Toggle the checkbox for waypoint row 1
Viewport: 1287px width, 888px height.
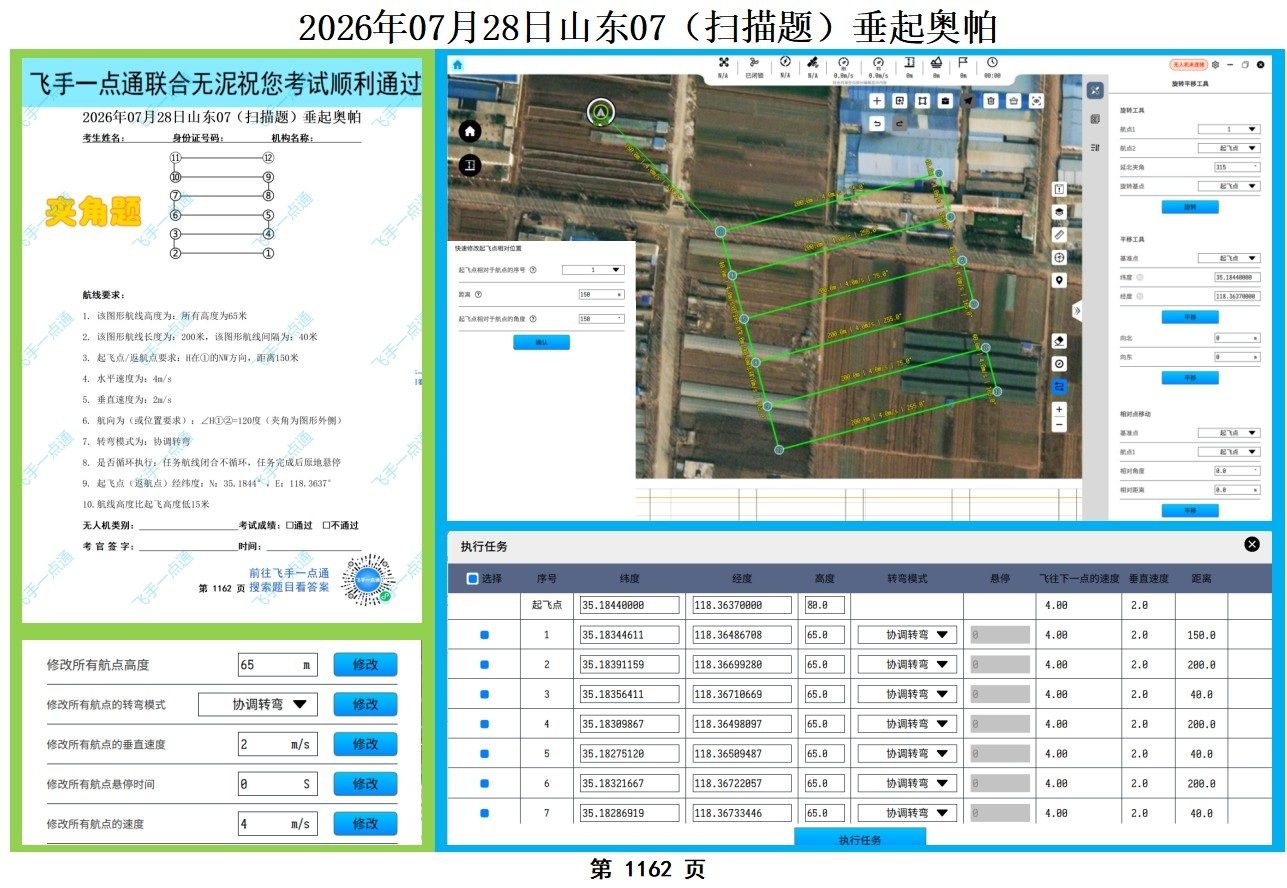coord(485,635)
